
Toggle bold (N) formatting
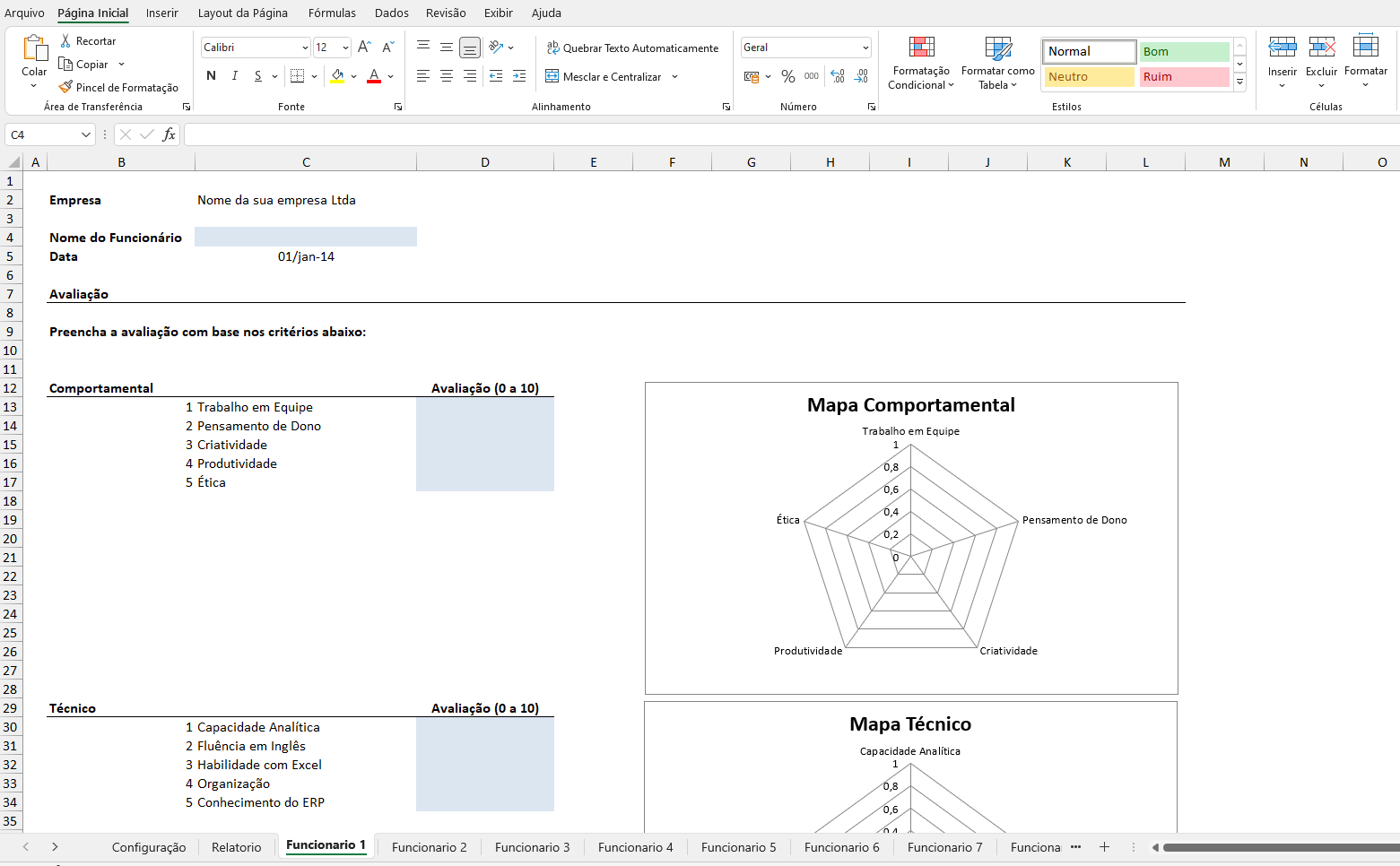(x=211, y=76)
